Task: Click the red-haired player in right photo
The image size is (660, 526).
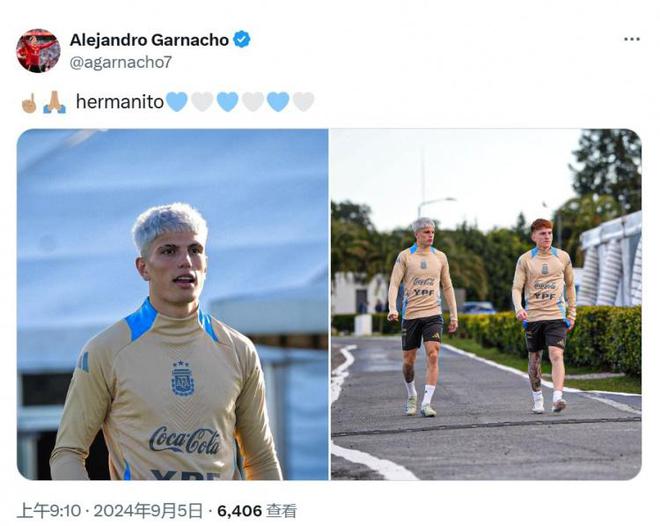Action: click(x=544, y=316)
